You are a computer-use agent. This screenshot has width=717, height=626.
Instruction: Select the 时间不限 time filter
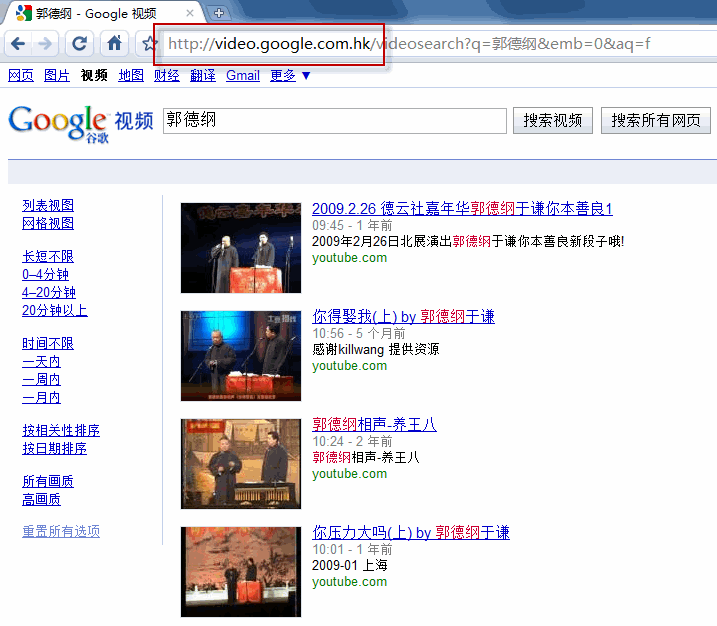48,343
